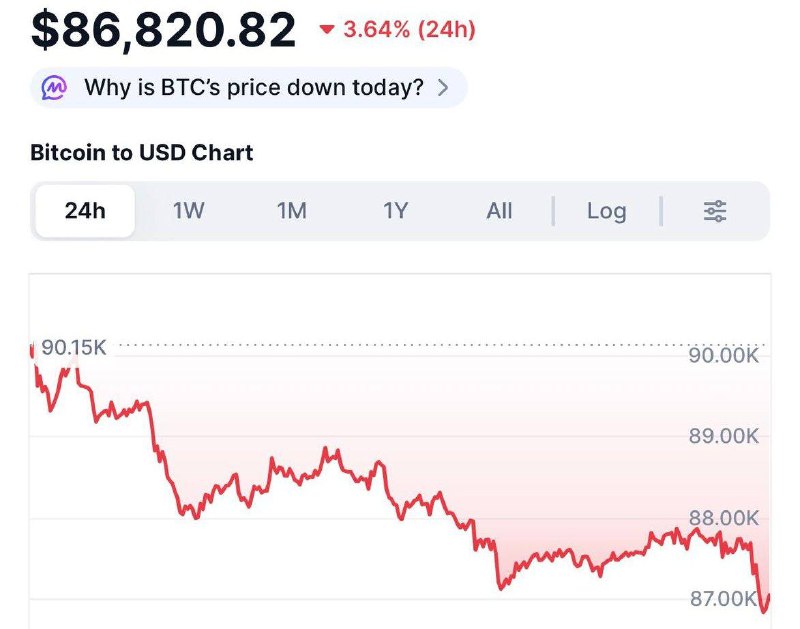The height and width of the screenshot is (629, 800).
Task: Show the 1Y chart range
Action: [396, 211]
